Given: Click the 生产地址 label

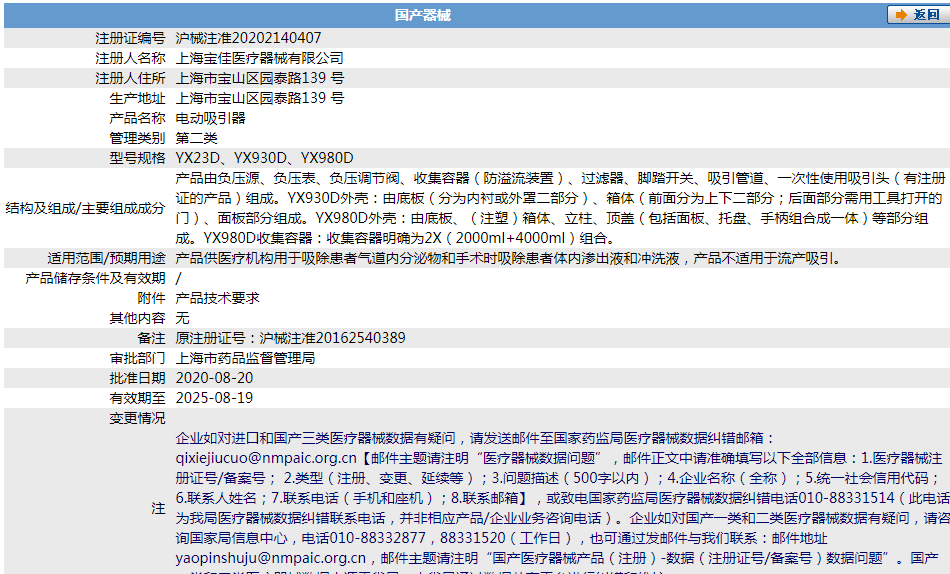Looking at the screenshot, I should 138,98.
